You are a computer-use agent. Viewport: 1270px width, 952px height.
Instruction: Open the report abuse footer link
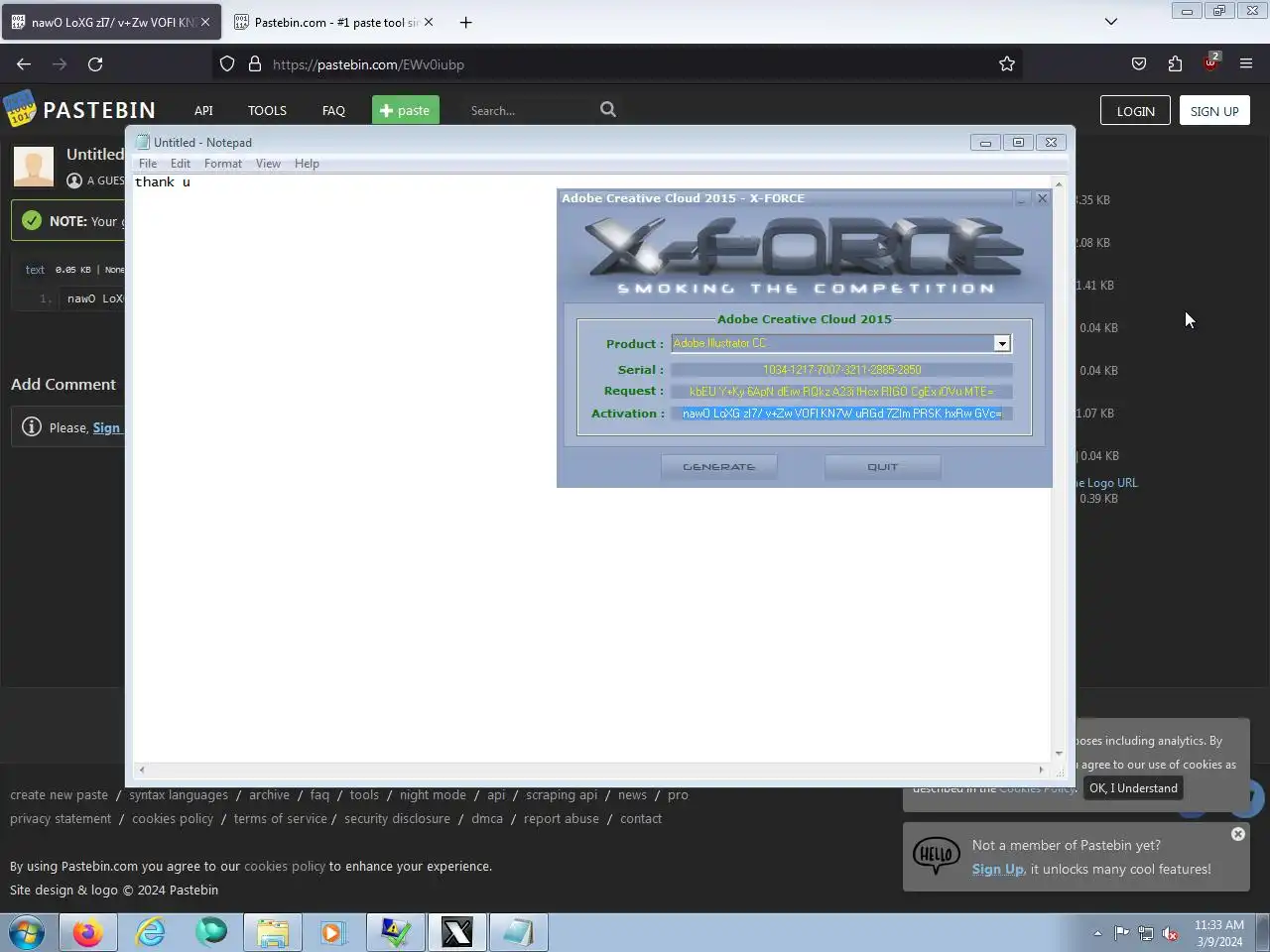pos(562,818)
